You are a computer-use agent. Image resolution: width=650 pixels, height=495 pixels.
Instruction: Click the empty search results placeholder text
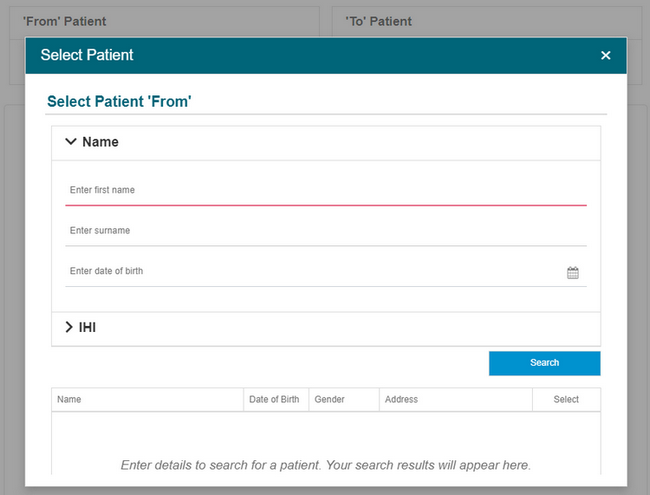coord(325,465)
